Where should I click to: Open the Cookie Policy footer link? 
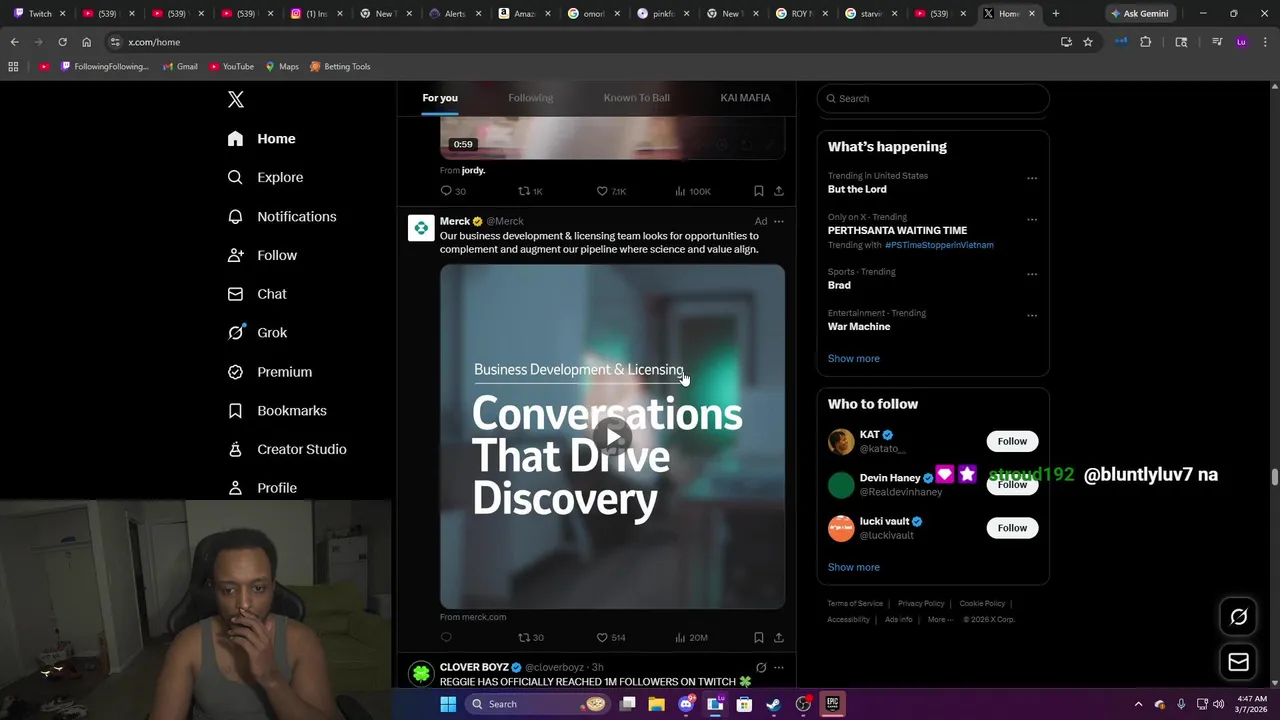click(x=982, y=604)
